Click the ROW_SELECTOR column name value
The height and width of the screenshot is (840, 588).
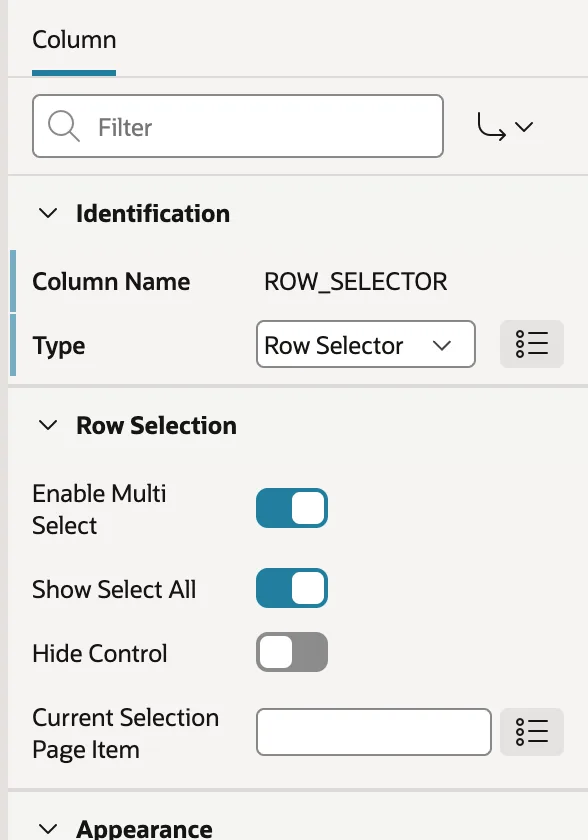pyautogui.click(x=356, y=282)
